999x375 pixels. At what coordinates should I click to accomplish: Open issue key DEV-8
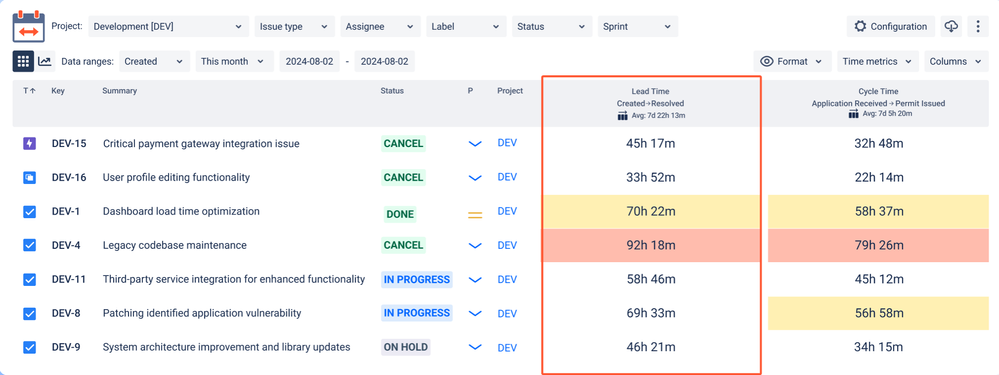[x=66, y=313]
